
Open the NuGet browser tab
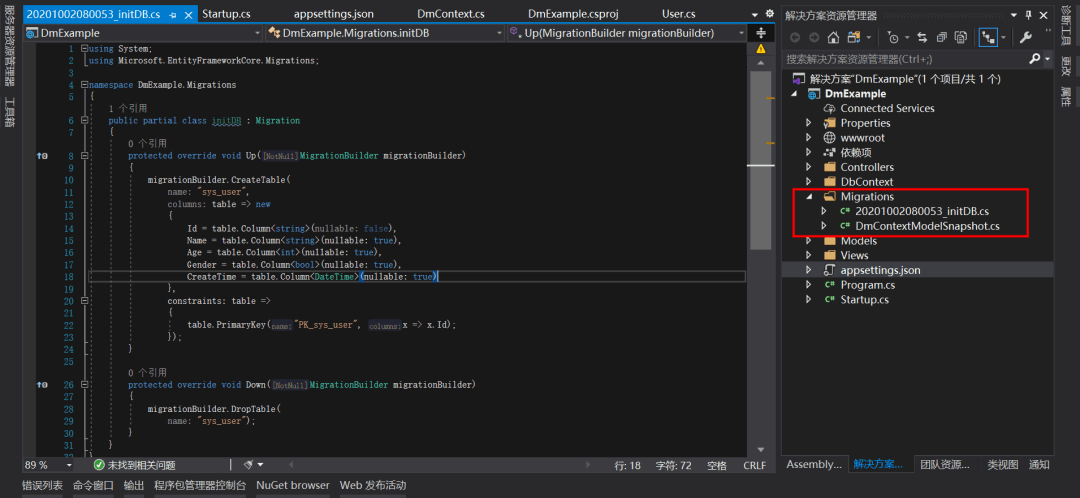click(293, 485)
